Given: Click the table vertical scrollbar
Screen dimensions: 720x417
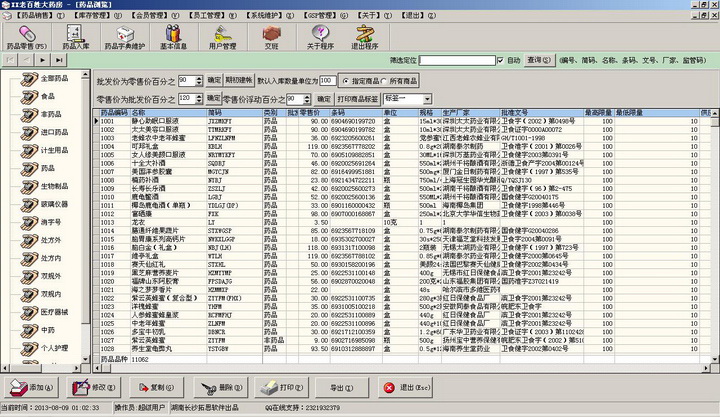Looking at the screenshot, I should click(714, 236).
